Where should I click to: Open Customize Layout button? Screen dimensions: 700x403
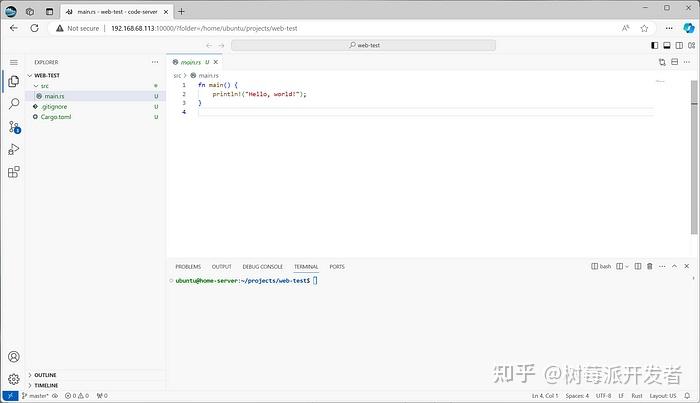[x=692, y=45]
